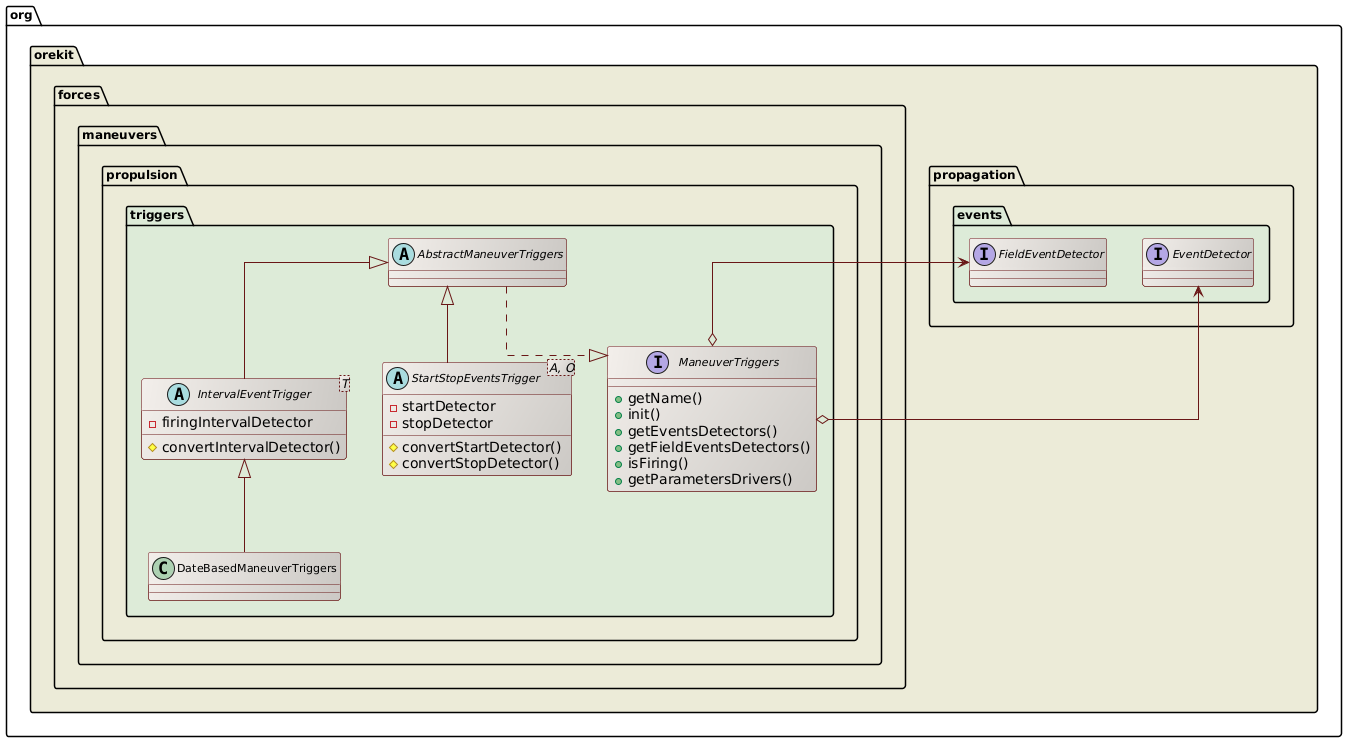Click the abstract icon on StartStopEventsTrigger
The width and height of the screenshot is (1347, 742).
click(x=397, y=378)
